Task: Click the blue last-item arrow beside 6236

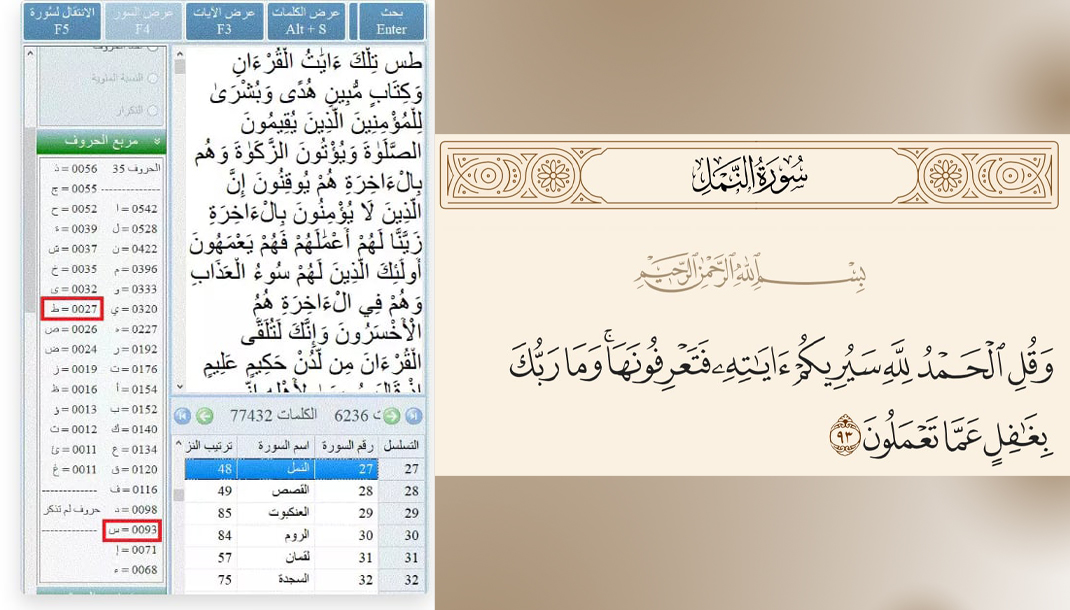Action: (x=413, y=416)
